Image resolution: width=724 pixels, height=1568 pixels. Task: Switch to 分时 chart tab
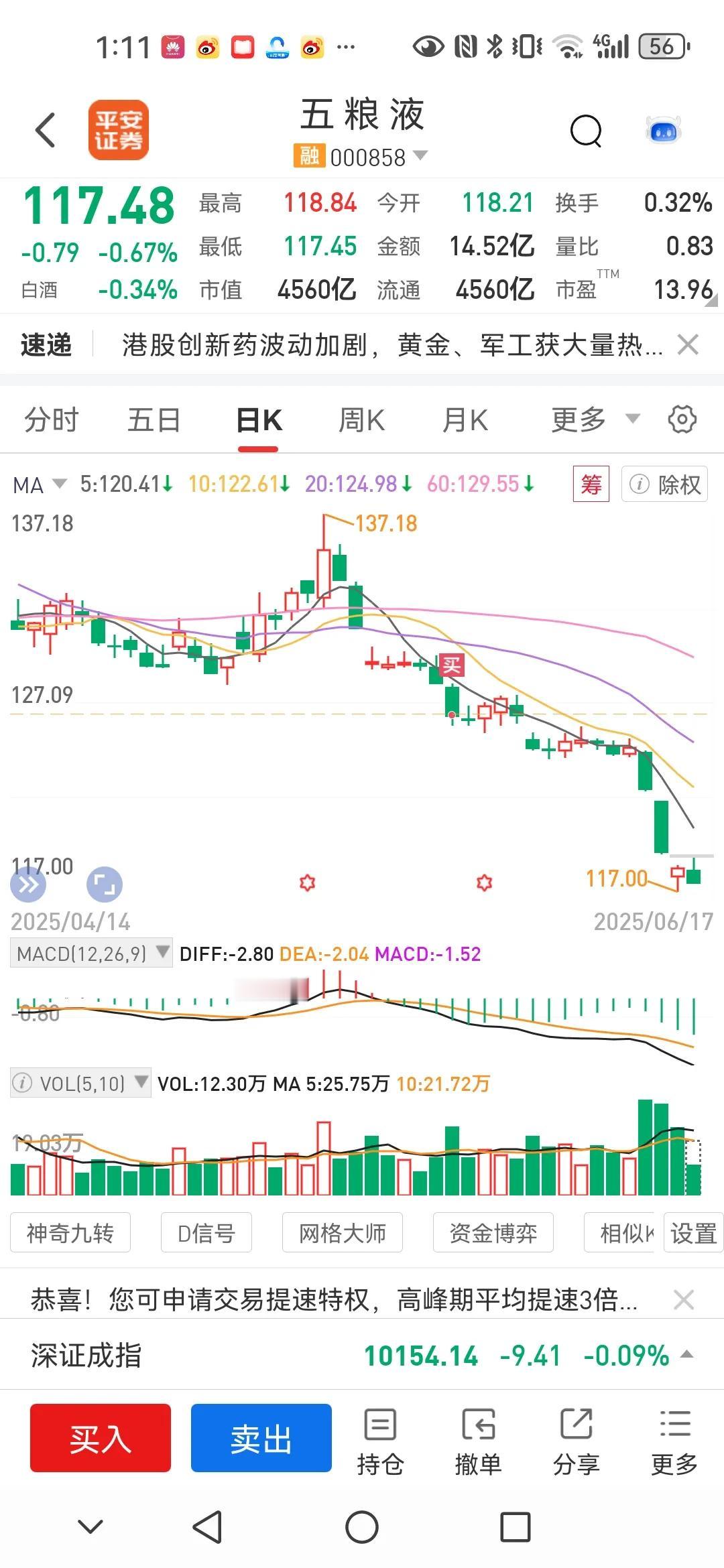point(52,420)
